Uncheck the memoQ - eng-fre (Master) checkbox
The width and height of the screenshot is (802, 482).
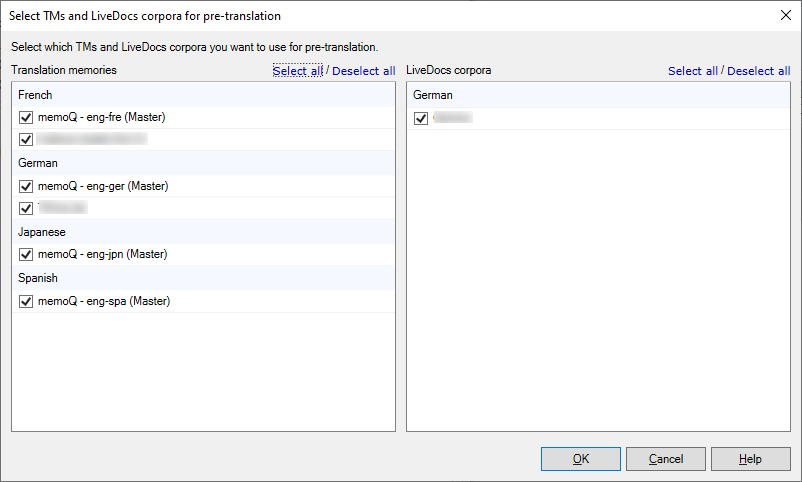26,117
